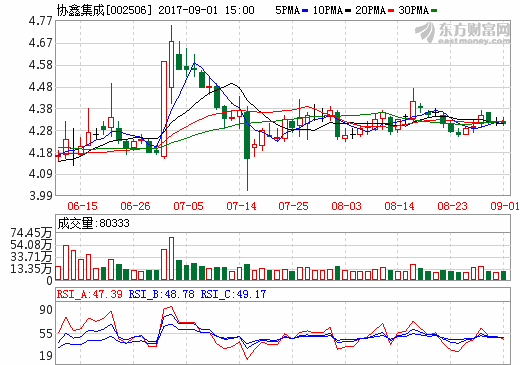520x365 pixels.
Task: Click the 54.08万 volume axis label
Action: click(x=31, y=245)
